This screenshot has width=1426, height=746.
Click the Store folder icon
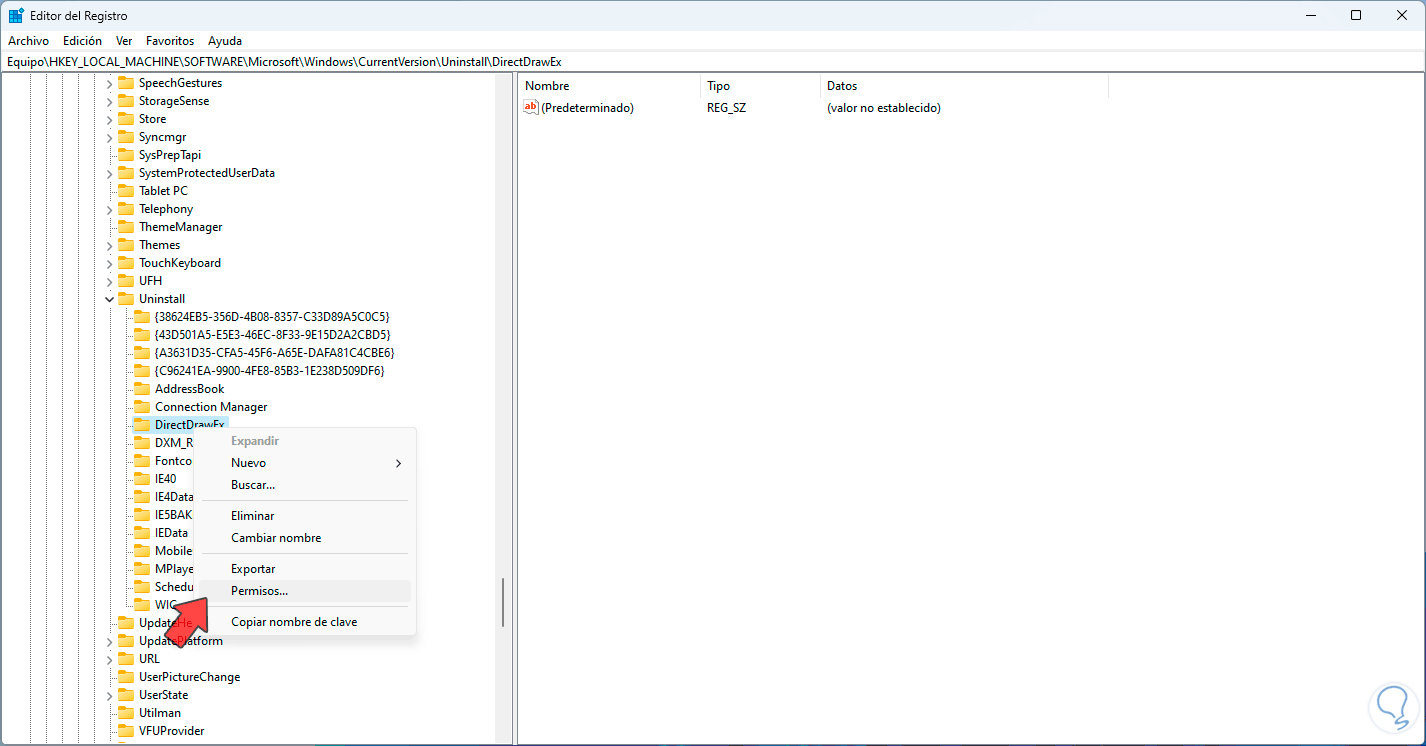[126, 119]
